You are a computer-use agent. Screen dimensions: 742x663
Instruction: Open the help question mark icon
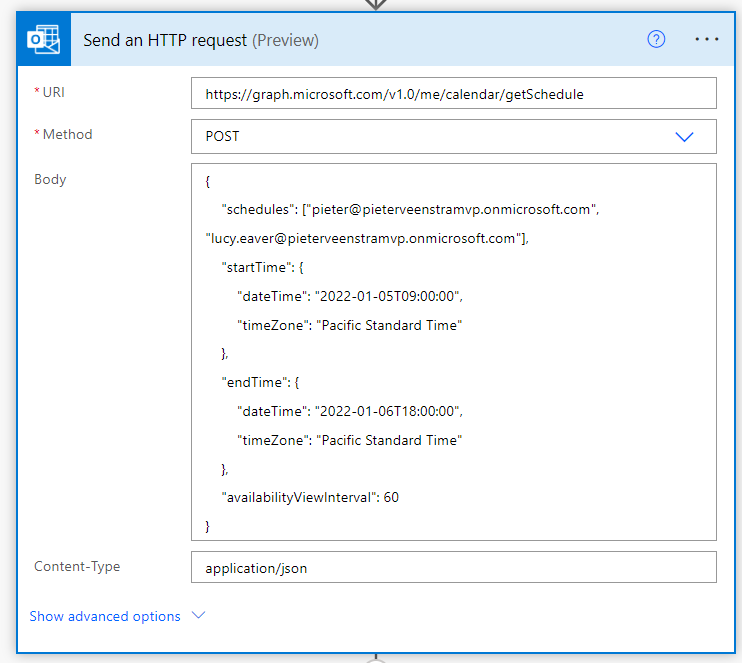(x=656, y=39)
